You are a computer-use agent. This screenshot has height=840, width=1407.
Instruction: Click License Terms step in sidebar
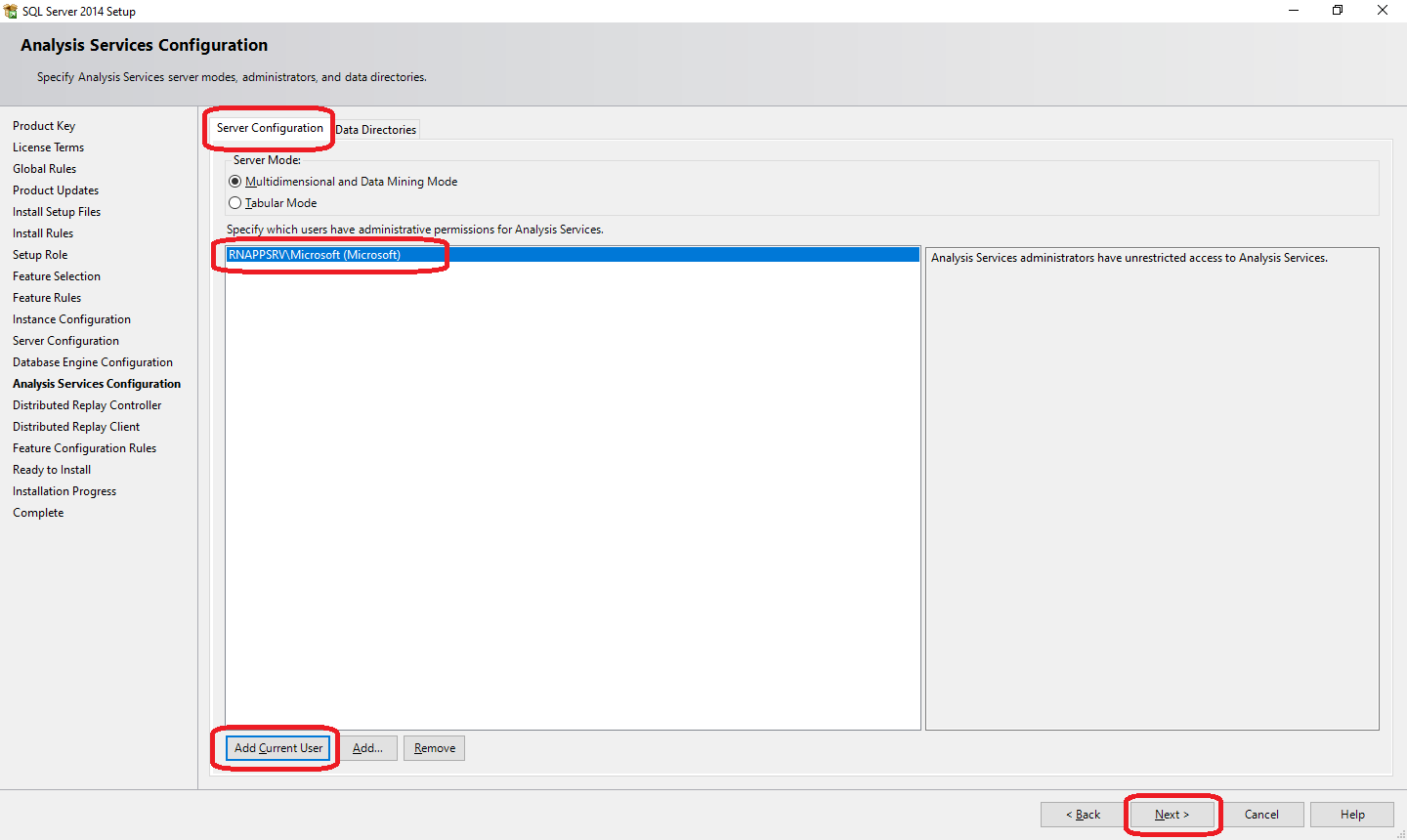click(x=48, y=147)
